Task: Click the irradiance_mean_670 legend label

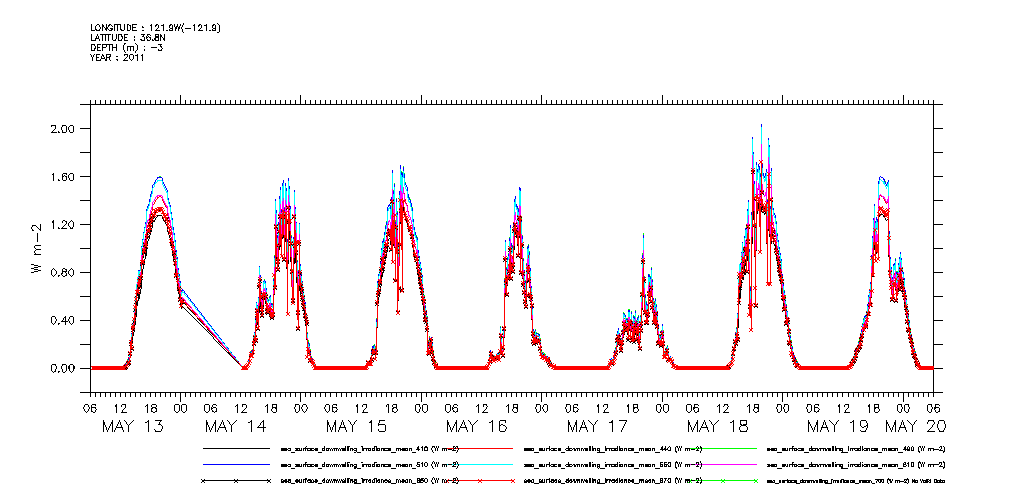Action: [613, 481]
